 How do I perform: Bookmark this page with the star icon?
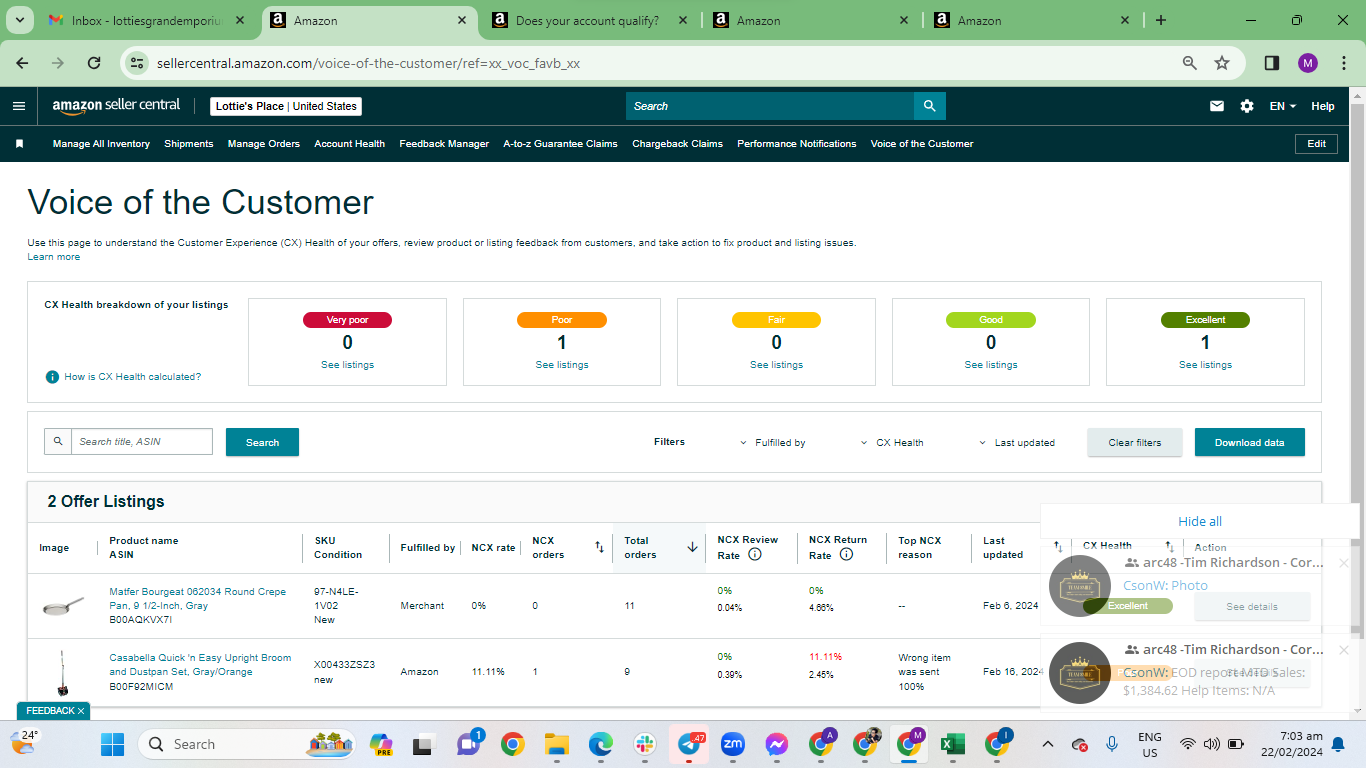click(x=1222, y=63)
